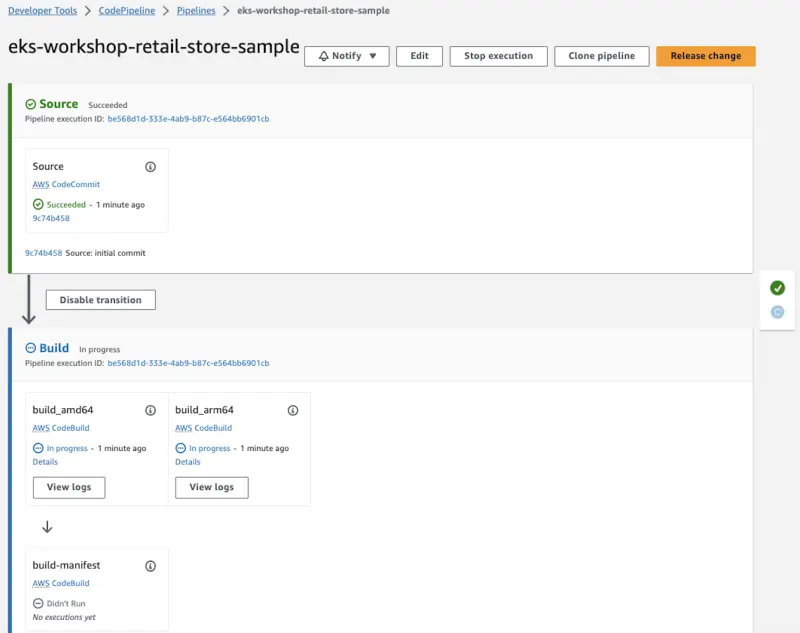Click the info icon on build-manifest card

pyautogui.click(x=150, y=566)
